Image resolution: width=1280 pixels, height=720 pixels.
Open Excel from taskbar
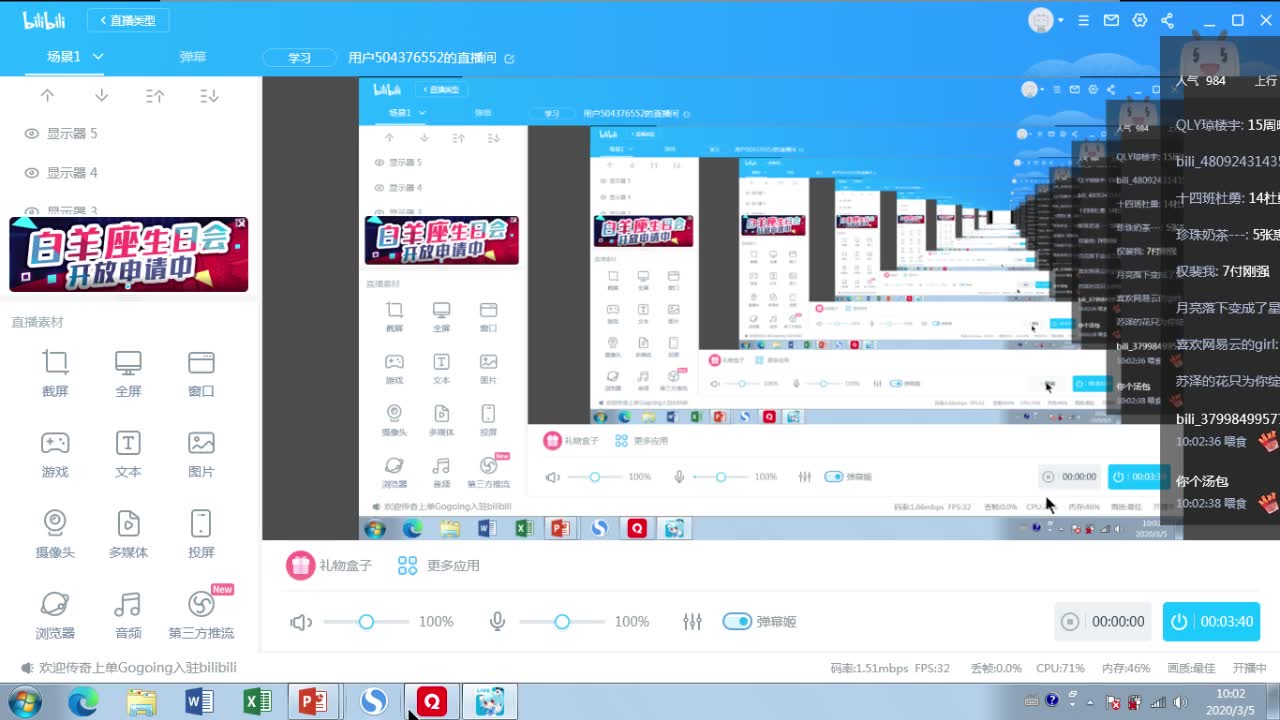[x=258, y=702]
